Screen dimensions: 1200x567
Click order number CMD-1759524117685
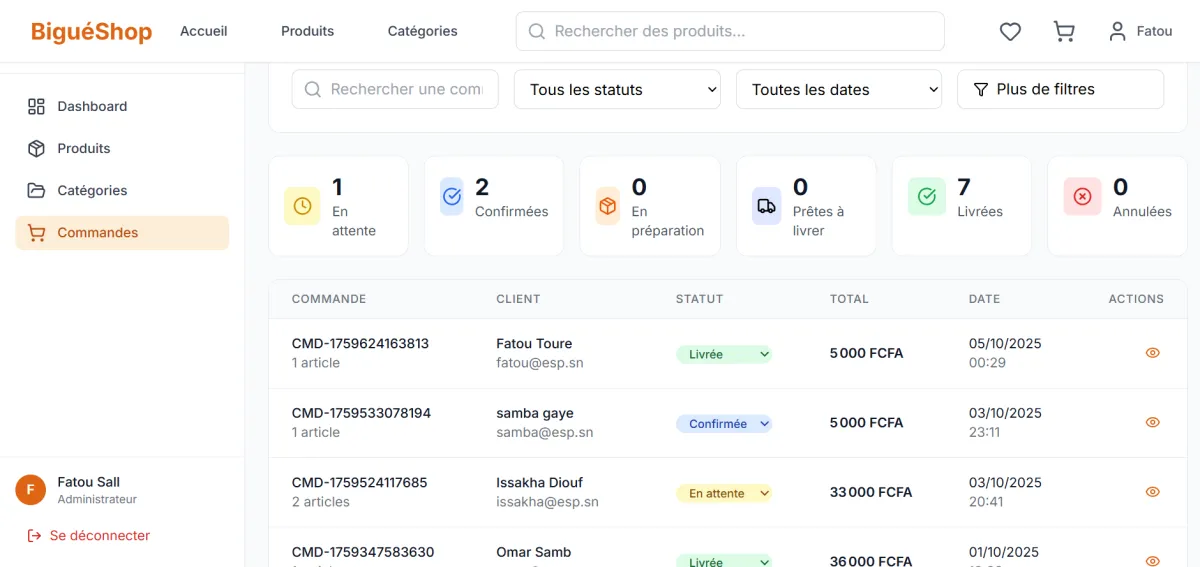pyautogui.click(x=359, y=483)
